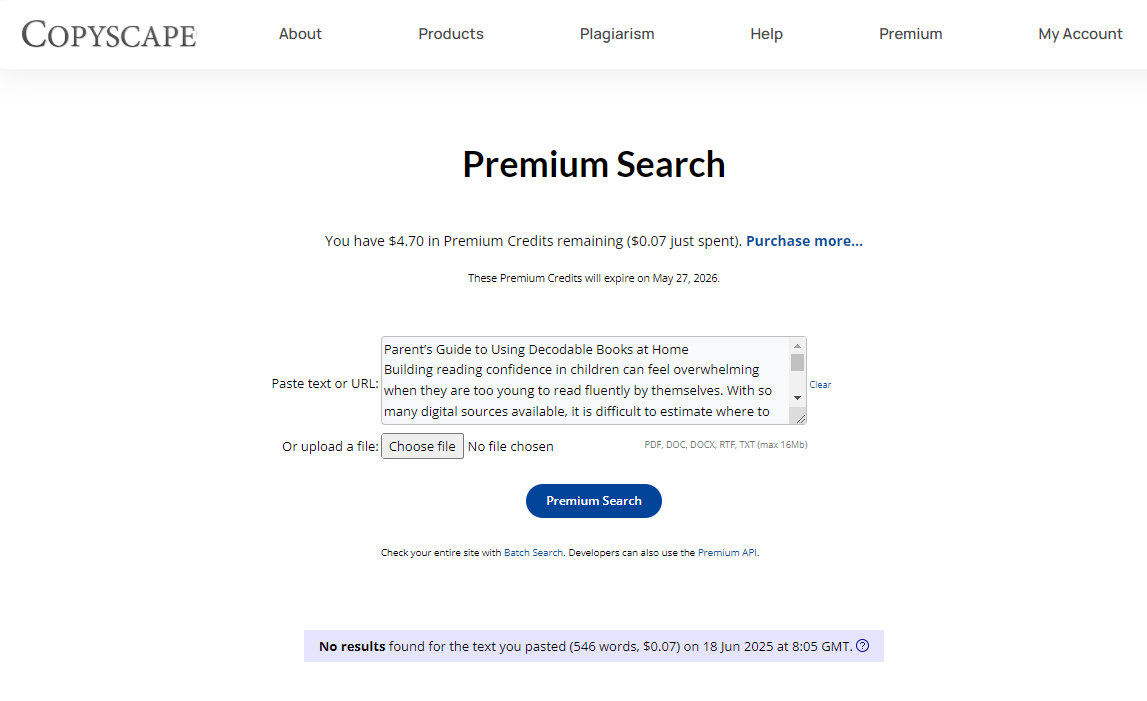1147x701 pixels.
Task: Click the credits expiry date text
Action: [594, 278]
